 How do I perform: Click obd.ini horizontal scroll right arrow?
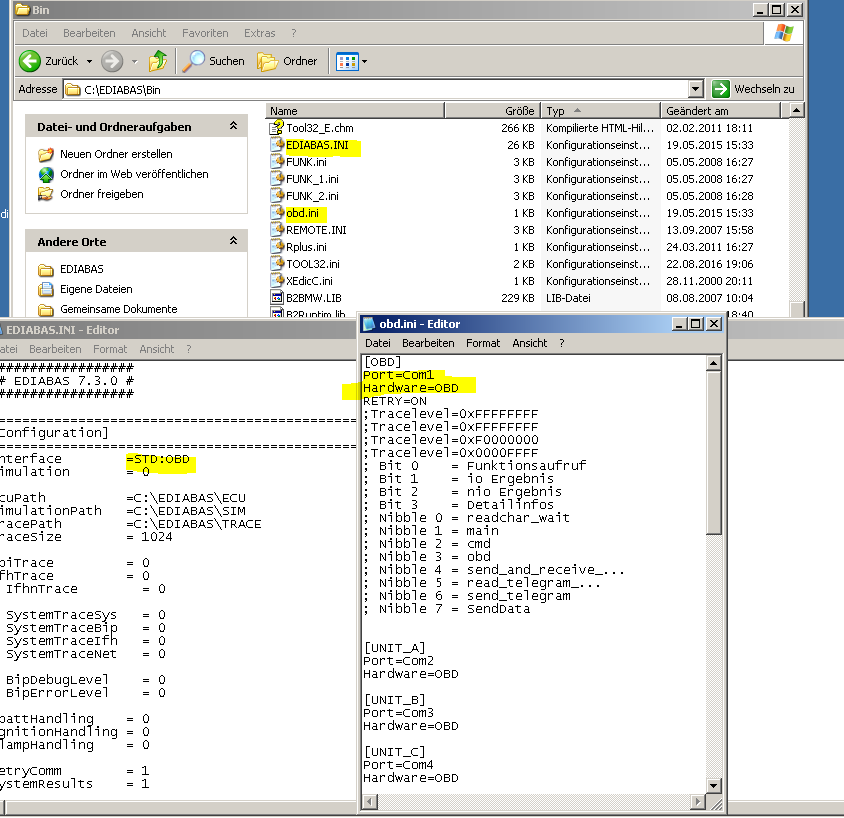[x=698, y=802]
